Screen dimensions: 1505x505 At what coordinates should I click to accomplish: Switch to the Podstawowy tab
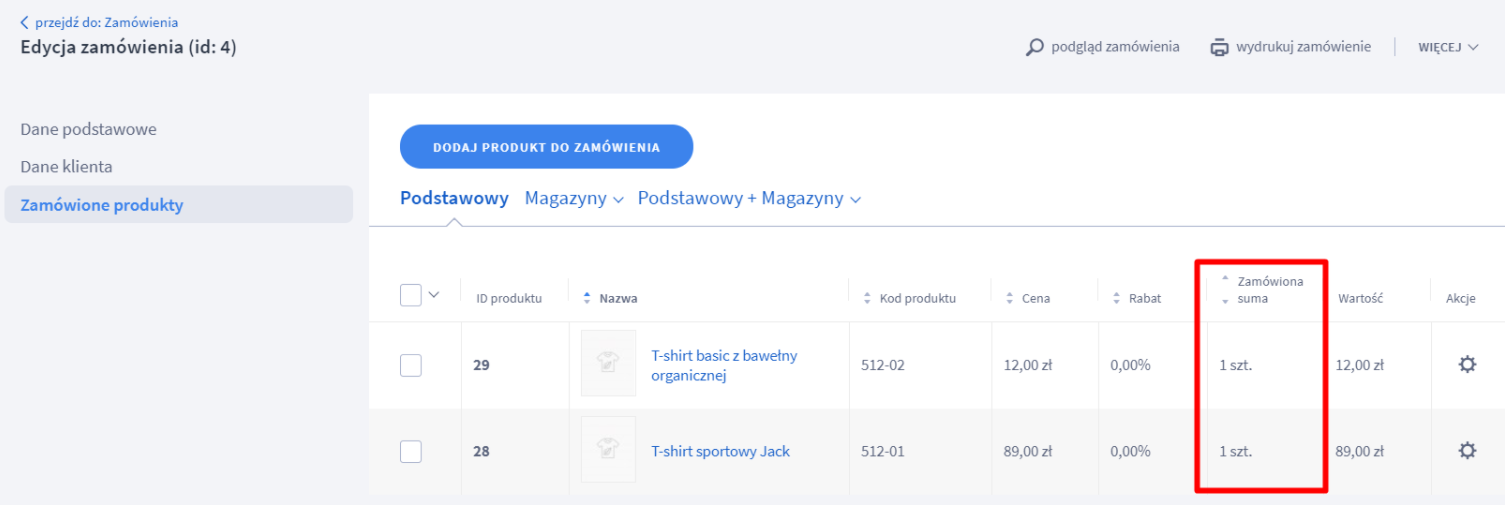pos(454,198)
